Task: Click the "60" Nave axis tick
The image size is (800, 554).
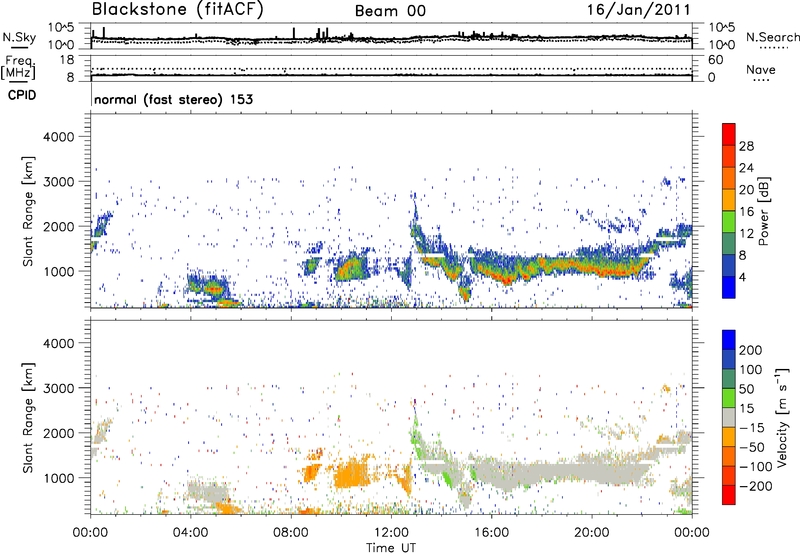Action: (715, 60)
